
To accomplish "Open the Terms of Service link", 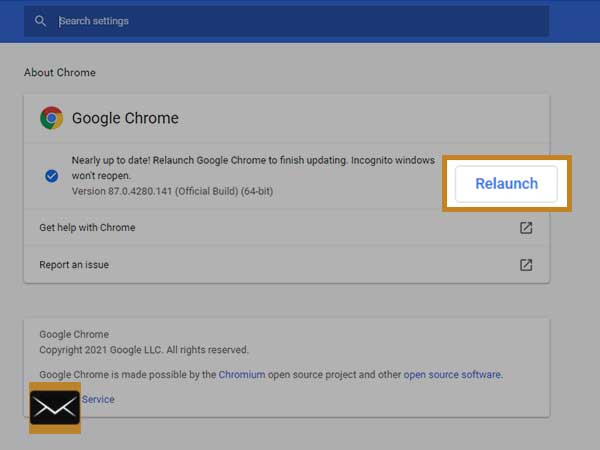I will click(98, 399).
